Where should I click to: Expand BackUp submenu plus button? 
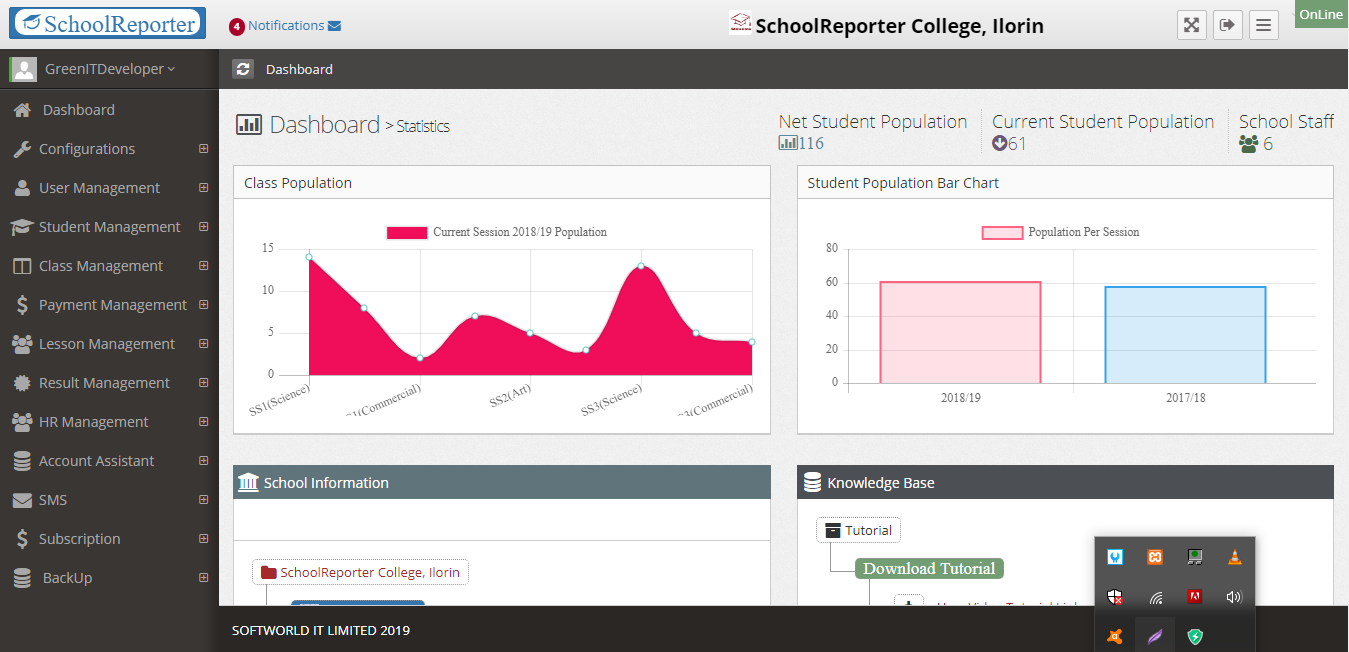(204, 578)
